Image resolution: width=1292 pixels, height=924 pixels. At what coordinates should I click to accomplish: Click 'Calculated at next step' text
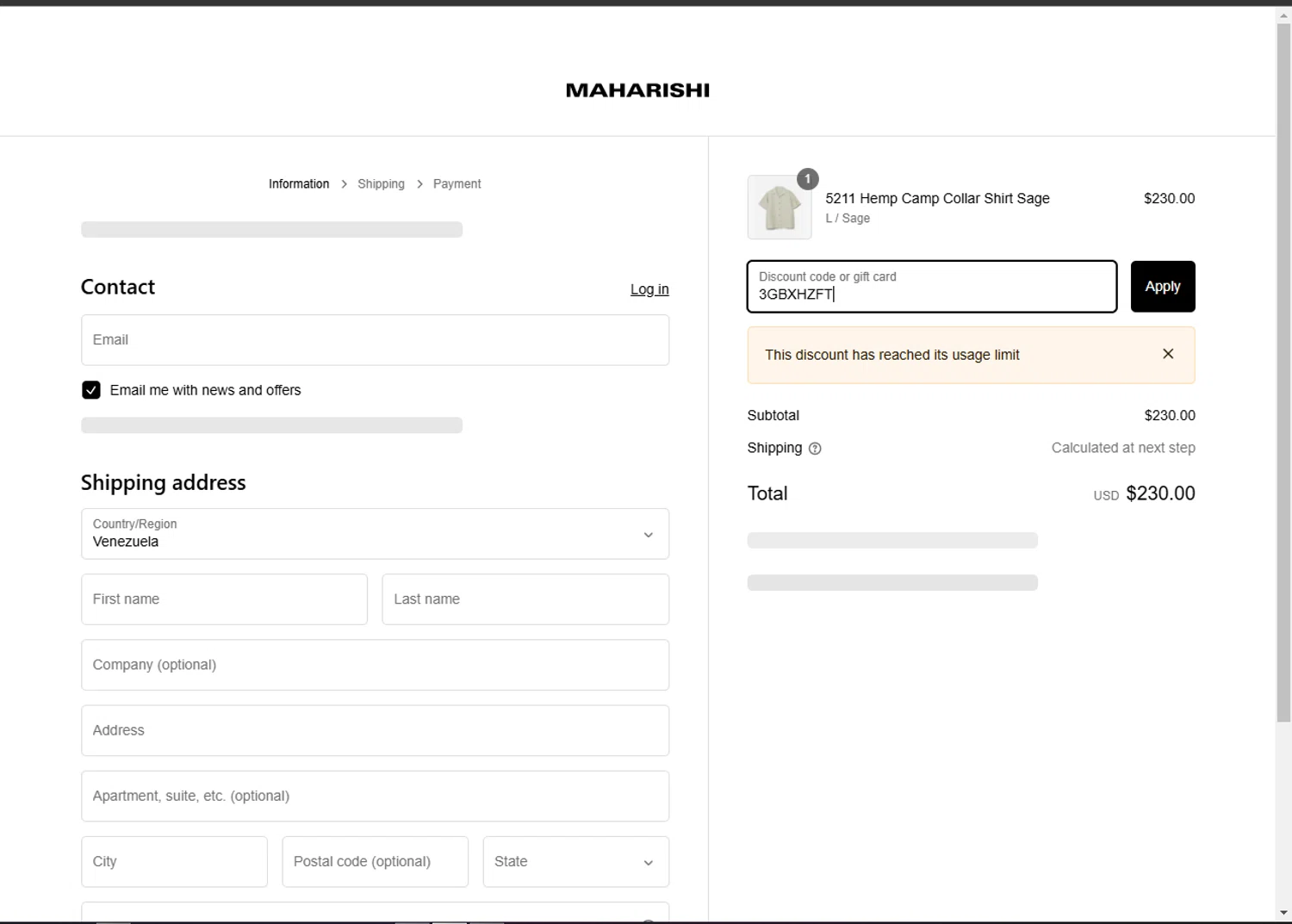click(1123, 448)
